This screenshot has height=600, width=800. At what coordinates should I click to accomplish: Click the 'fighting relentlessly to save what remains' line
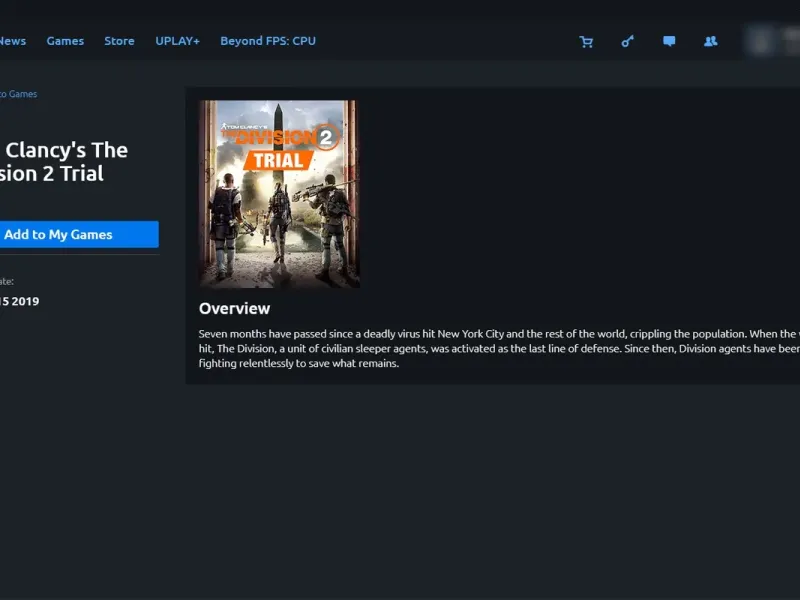[299, 363]
